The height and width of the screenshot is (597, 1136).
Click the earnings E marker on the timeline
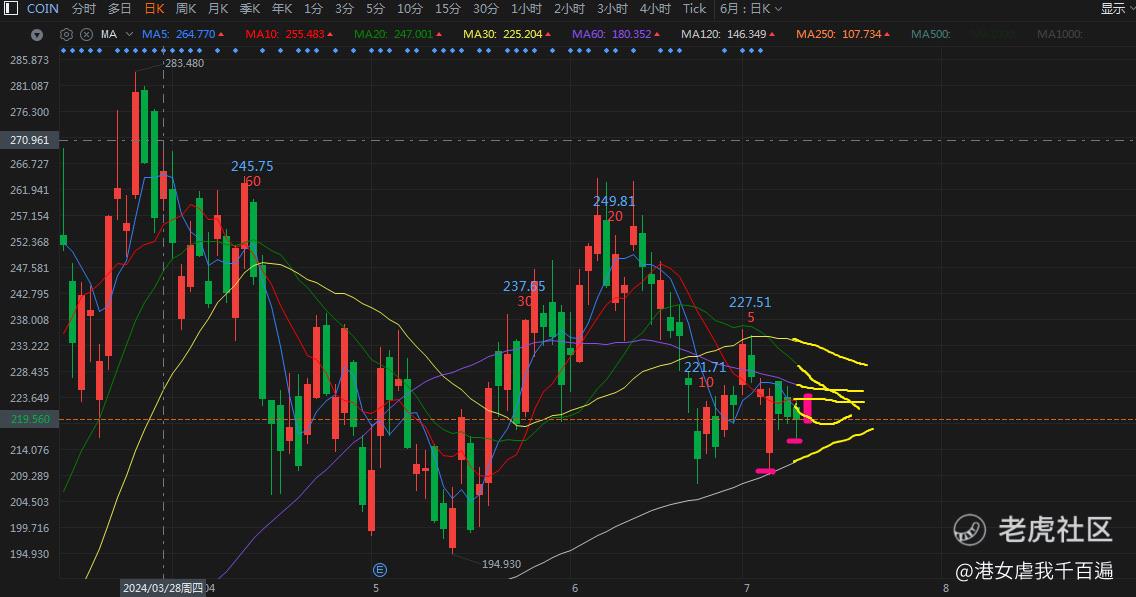379,570
